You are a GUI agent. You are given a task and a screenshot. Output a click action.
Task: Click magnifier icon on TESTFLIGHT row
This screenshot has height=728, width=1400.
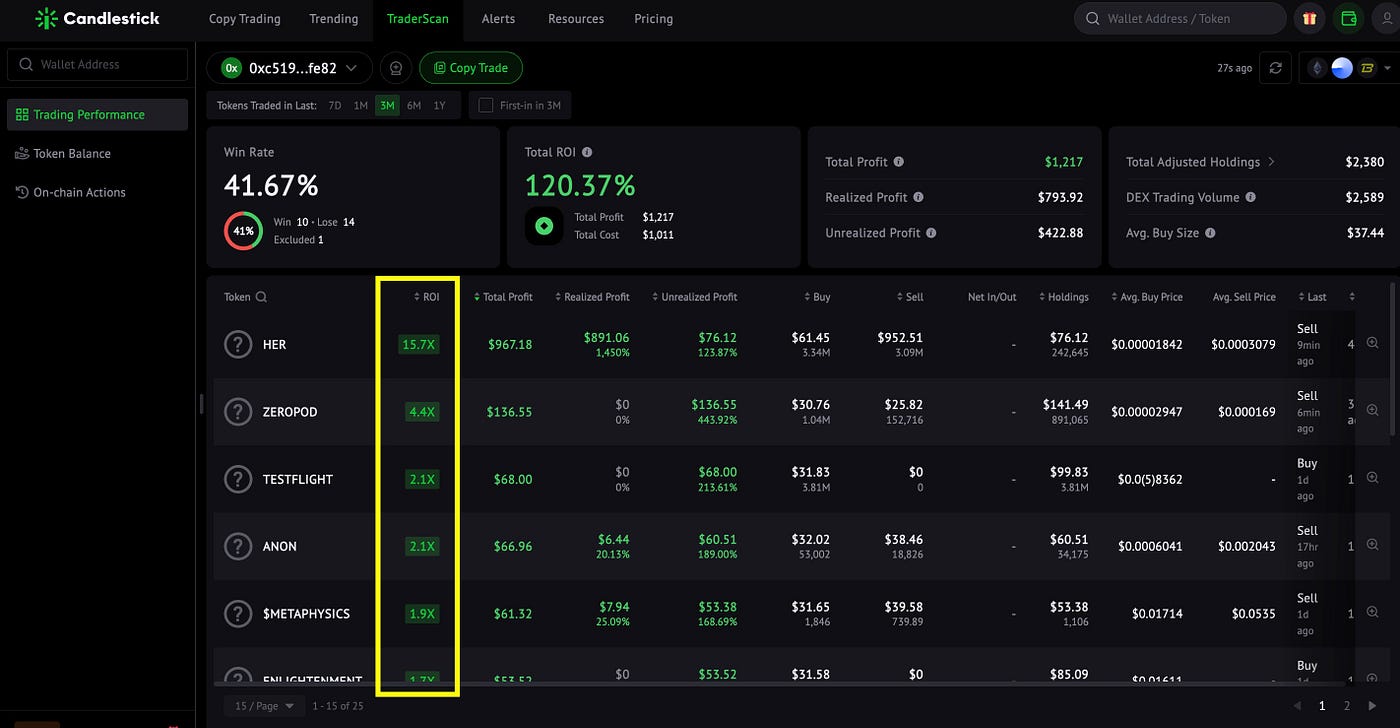tap(1372, 478)
